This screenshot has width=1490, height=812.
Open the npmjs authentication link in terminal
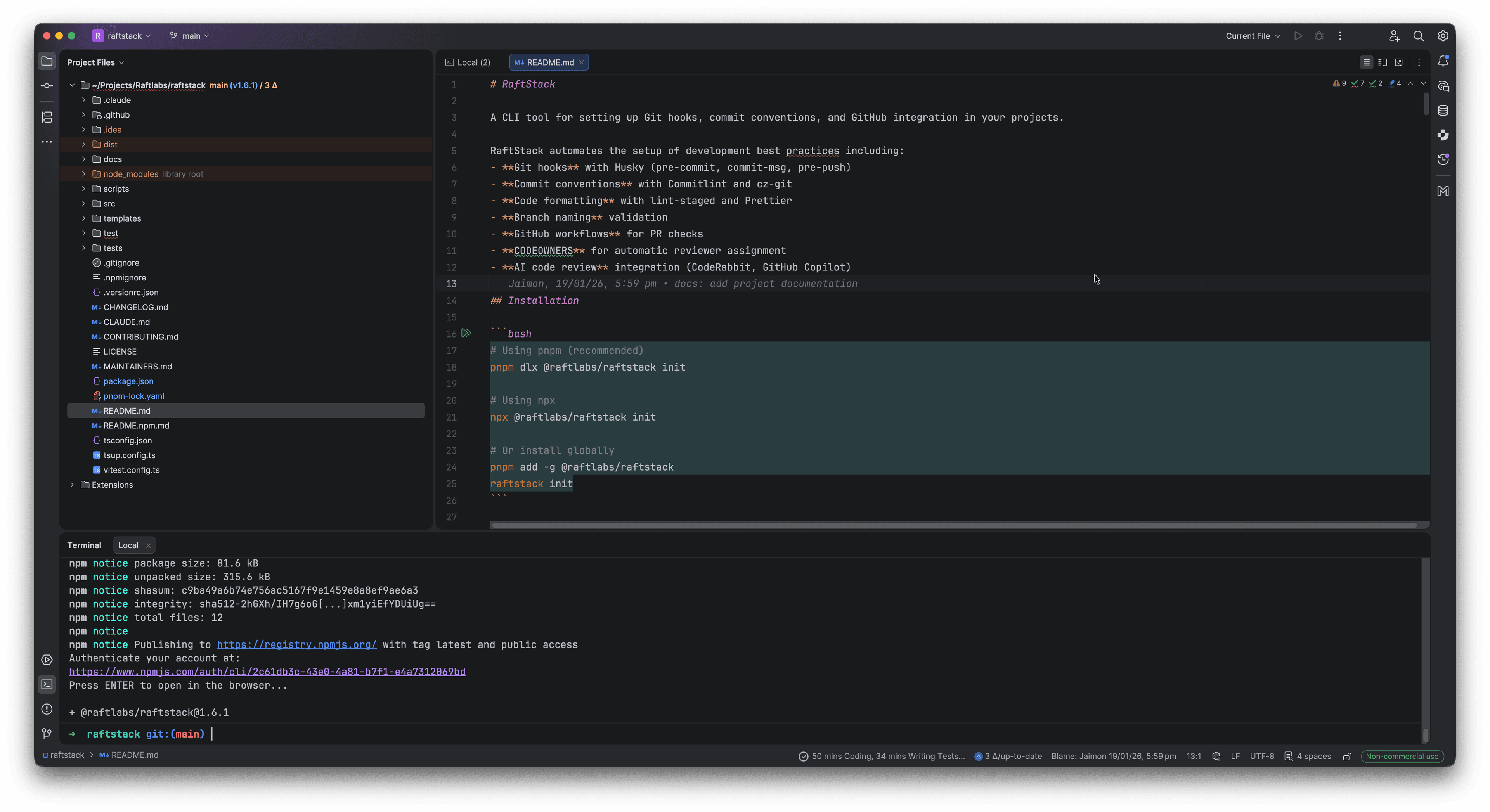pos(267,672)
